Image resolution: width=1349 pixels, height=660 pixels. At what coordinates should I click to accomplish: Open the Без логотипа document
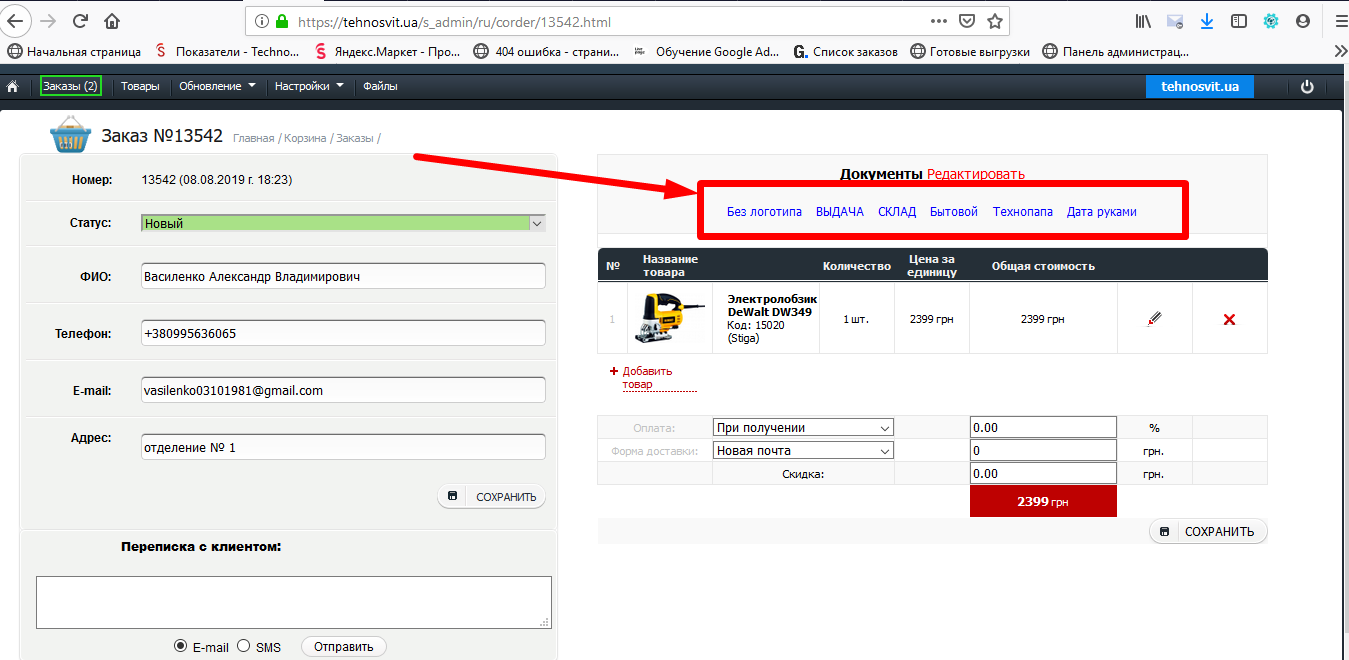[x=764, y=212]
